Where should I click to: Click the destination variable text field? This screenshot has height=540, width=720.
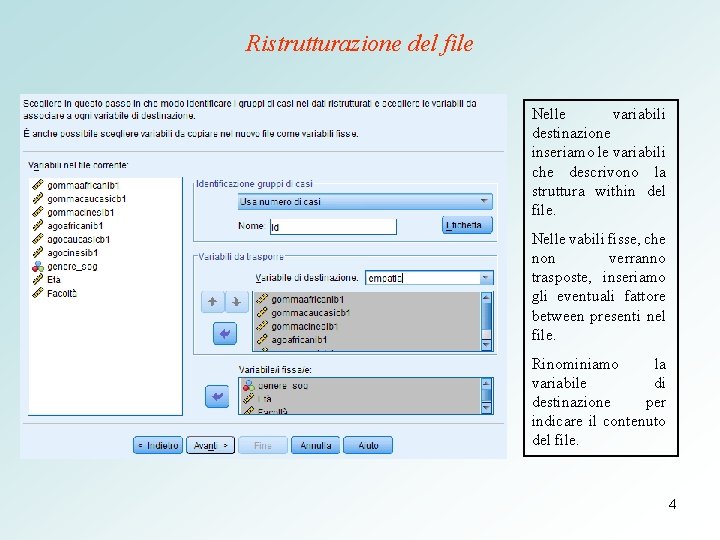pyautogui.click(x=423, y=278)
